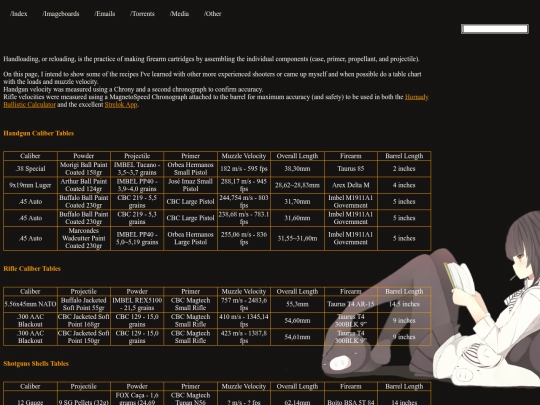
Task: Click the 9x19mm Luger caliber cell
Action: (x=30, y=185)
